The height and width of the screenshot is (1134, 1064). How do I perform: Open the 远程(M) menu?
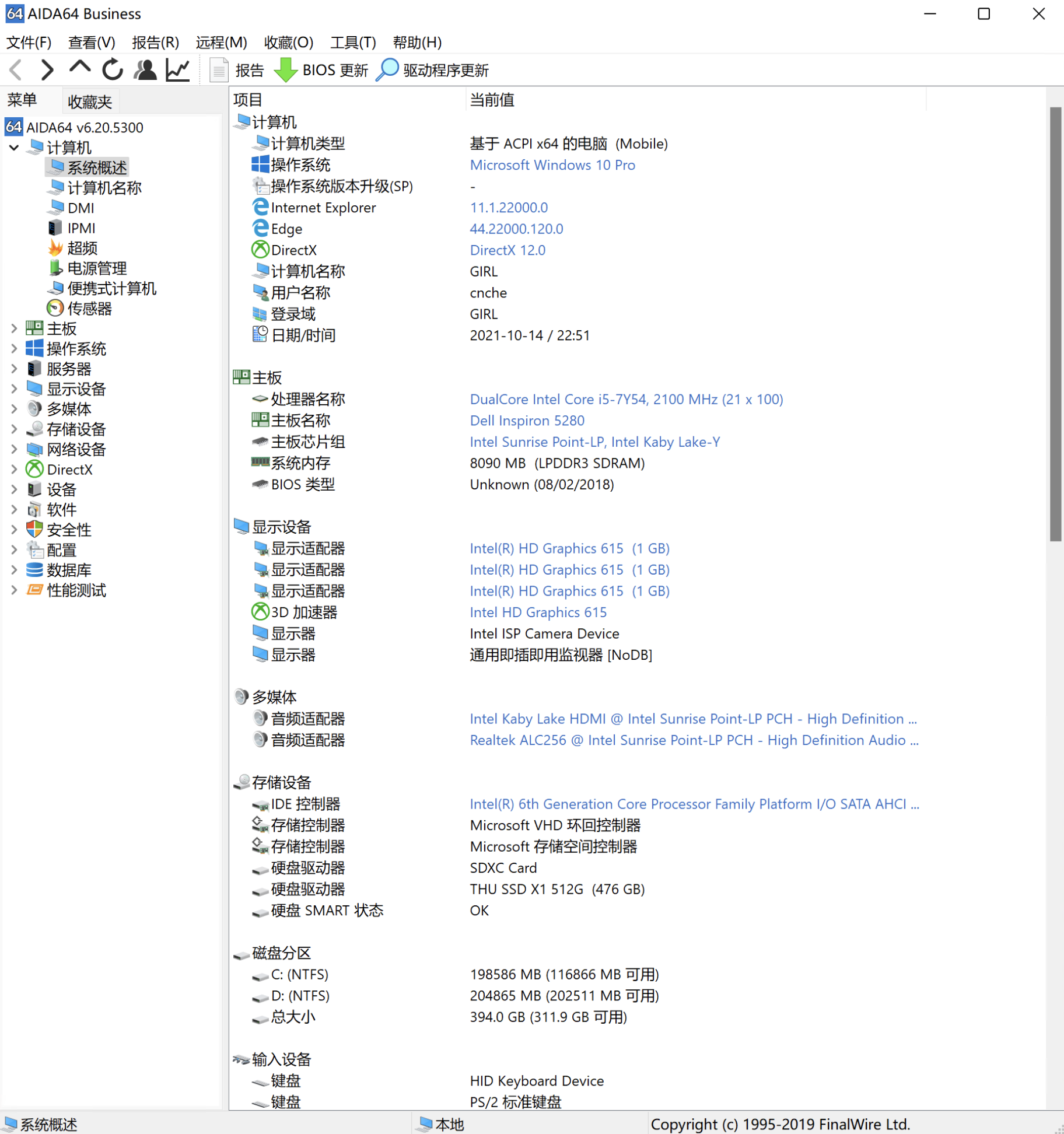coord(221,43)
